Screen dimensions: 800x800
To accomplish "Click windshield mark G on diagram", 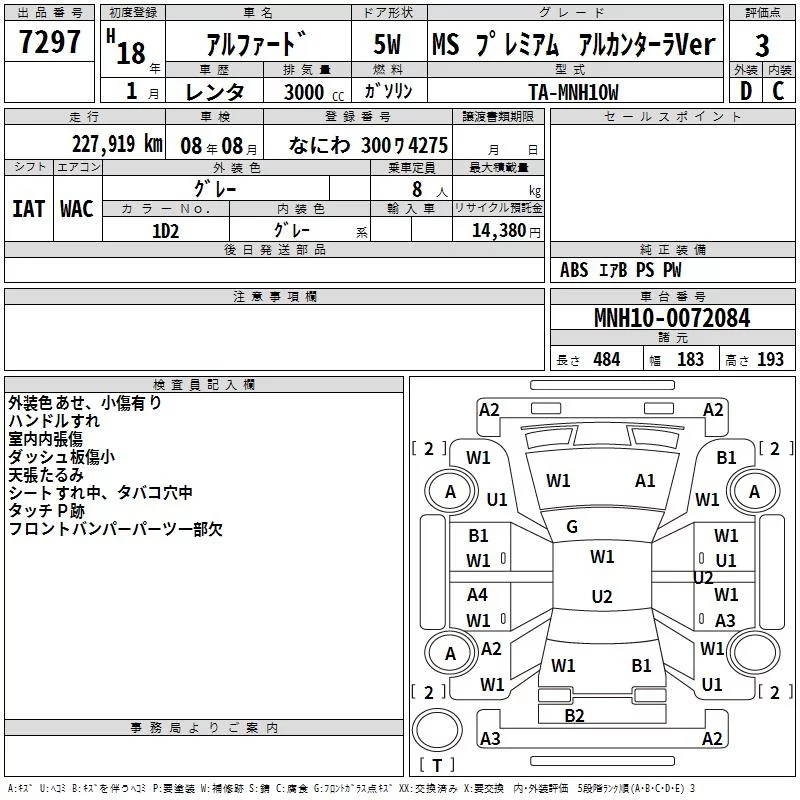I will 572,527.
